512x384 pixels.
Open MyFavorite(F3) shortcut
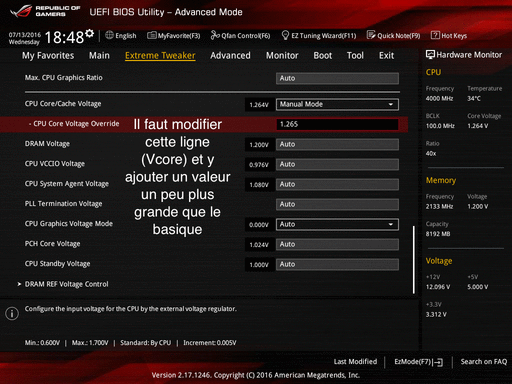pos(174,36)
